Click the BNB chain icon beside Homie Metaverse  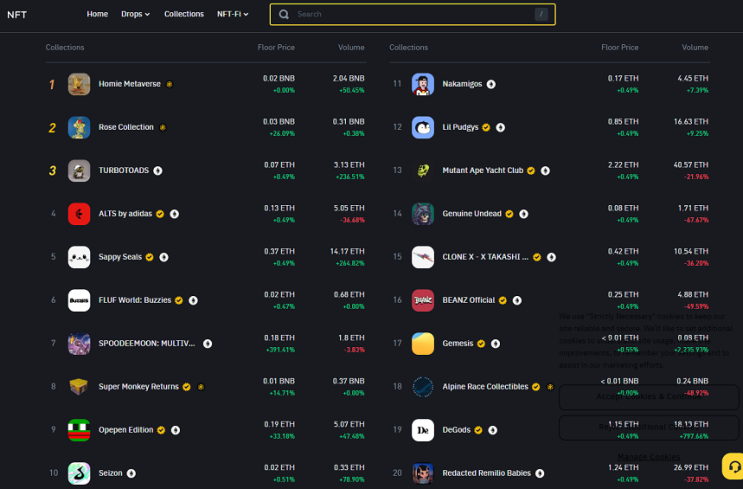coord(169,84)
